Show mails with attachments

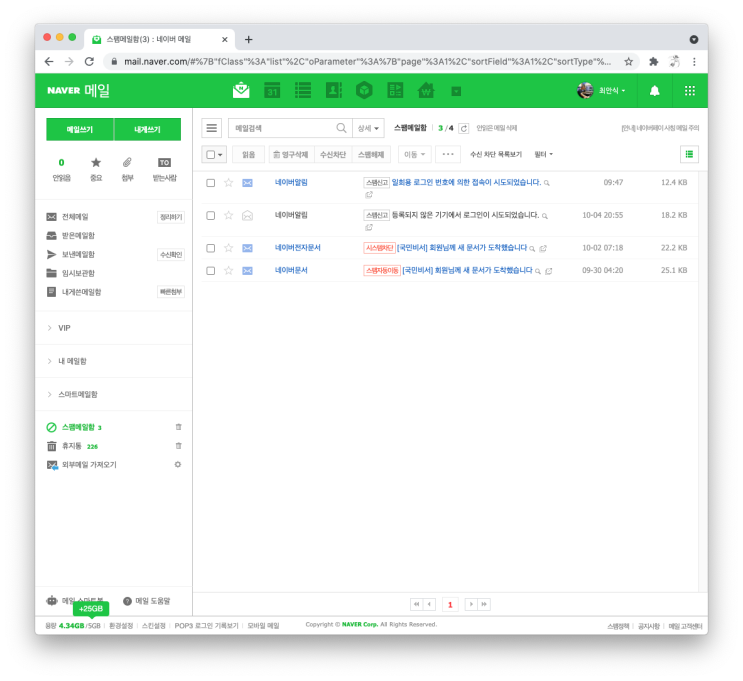pyautogui.click(x=127, y=169)
